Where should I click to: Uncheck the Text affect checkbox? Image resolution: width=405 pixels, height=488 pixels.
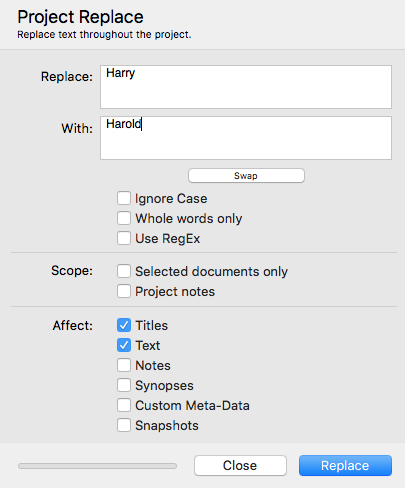[x=124, y=345]
